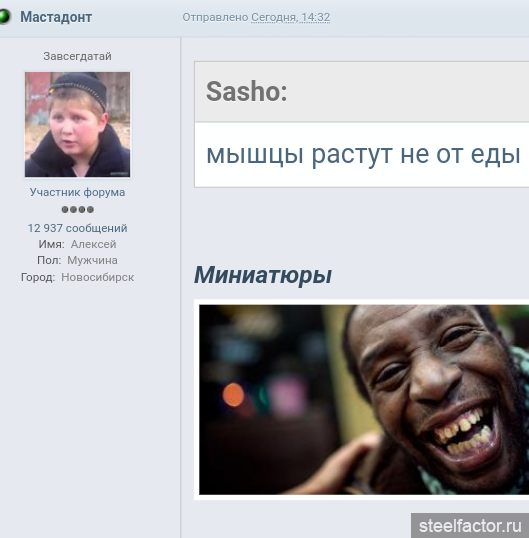This screenshot has height=538, width=529.
Task: Click the Город field label
Action: click(38, 277)
